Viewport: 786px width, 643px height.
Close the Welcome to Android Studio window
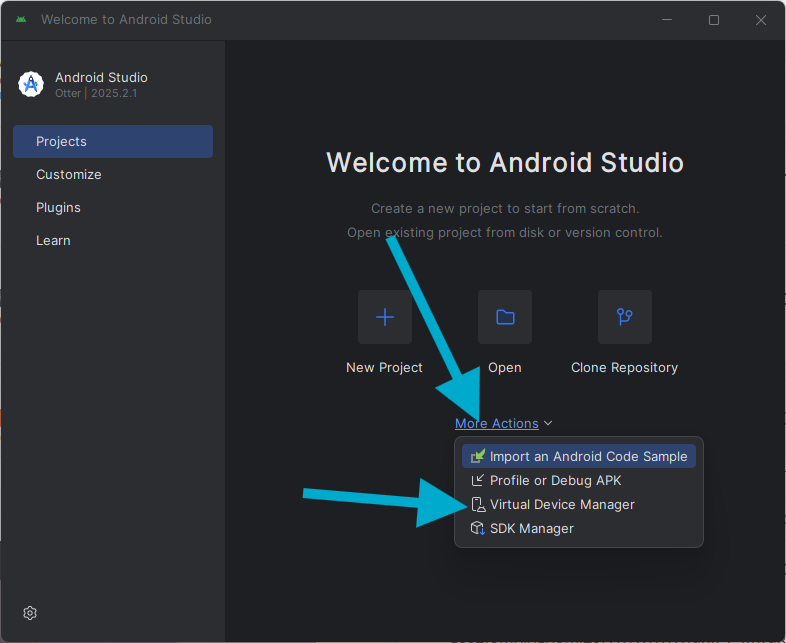pyautogui.click(x=760, y=20)
